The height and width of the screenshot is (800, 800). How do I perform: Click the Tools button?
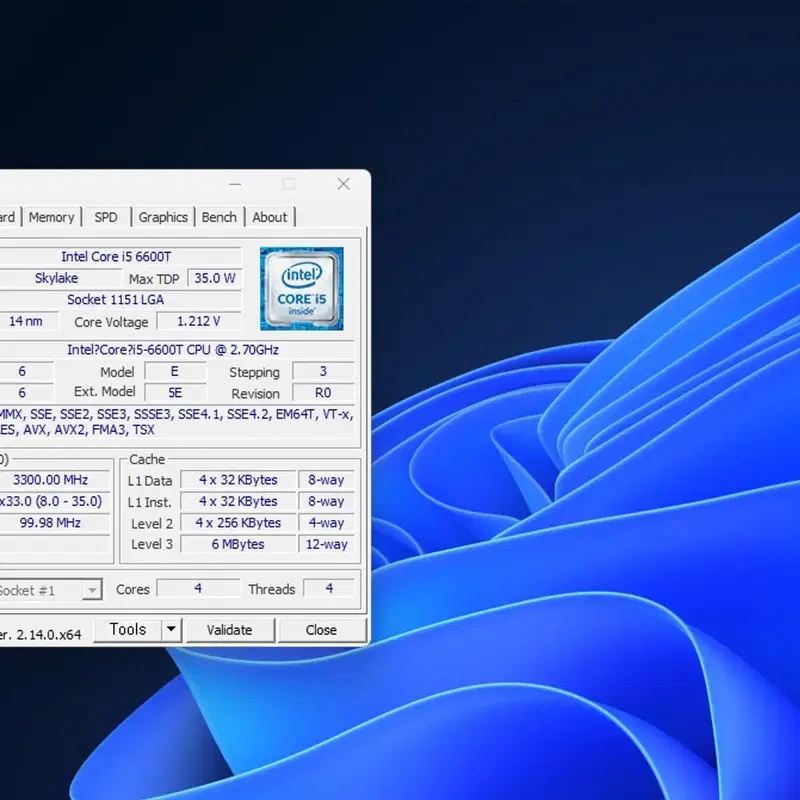coord(128,630)
